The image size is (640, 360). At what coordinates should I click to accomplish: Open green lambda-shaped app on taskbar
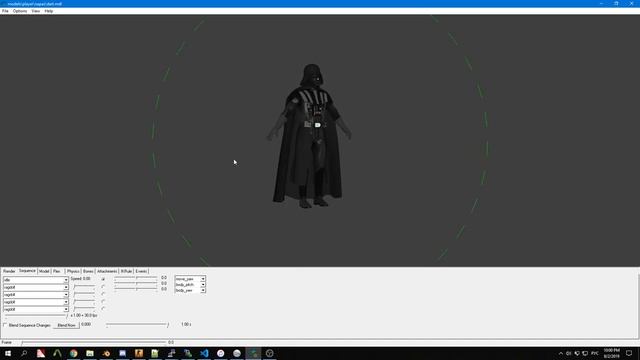tap(57, 353)
